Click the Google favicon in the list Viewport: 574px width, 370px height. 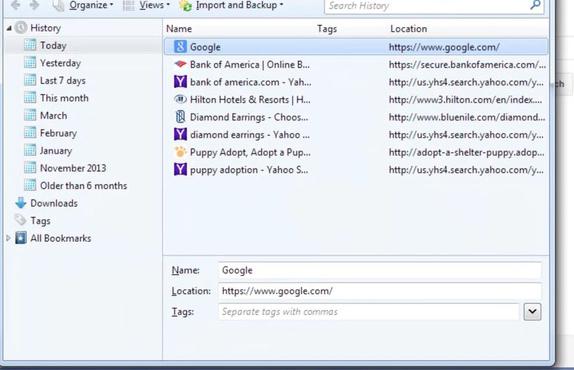coord(180,46)
